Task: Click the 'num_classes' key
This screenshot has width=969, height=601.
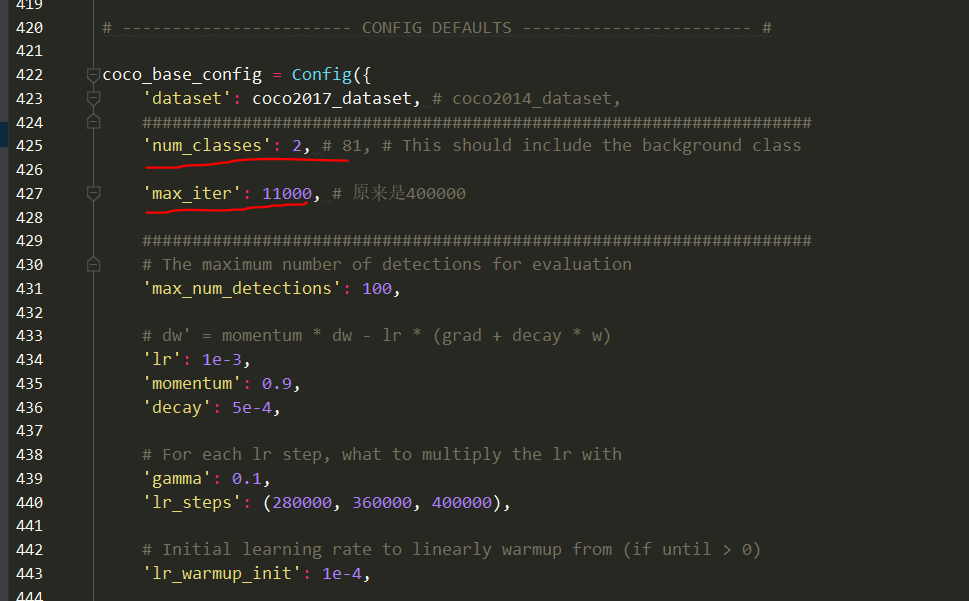Action: [x=207, y=146]
